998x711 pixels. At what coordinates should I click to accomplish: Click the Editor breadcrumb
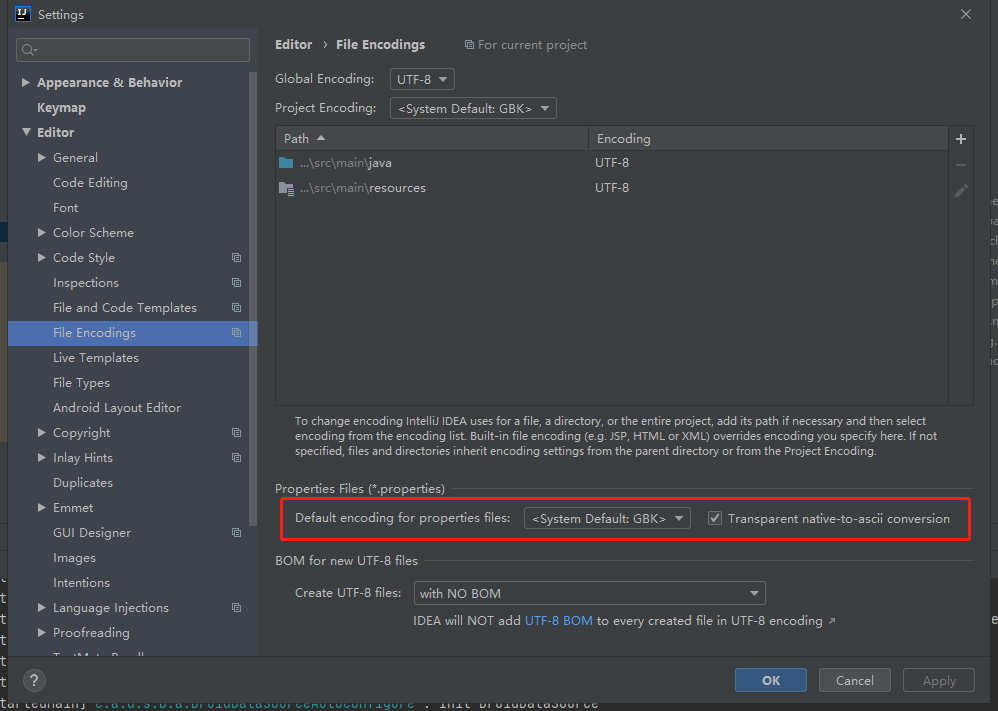[x=293, y=45]
